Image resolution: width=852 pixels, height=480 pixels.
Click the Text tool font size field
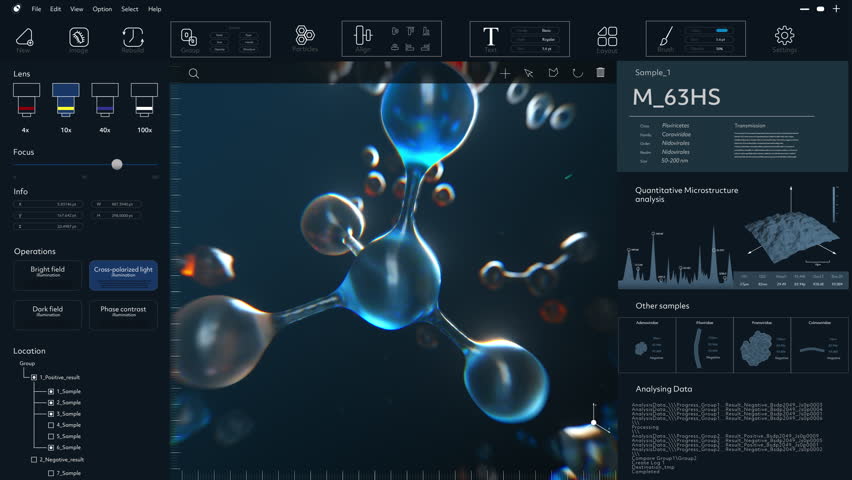click(x=535, y=49)
